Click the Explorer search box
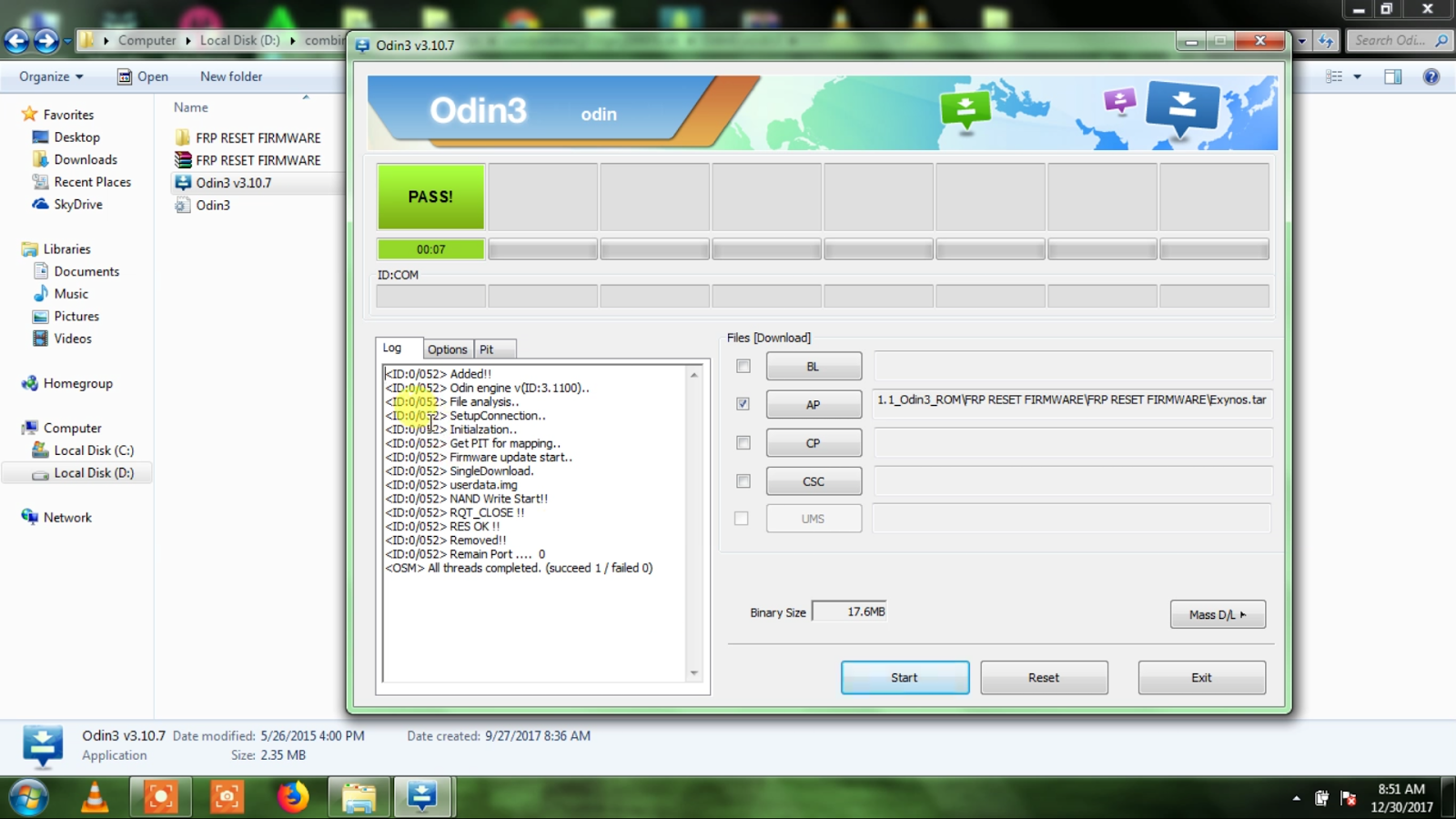Screen dimensions: 1456x819 (x=1400, y=40)
